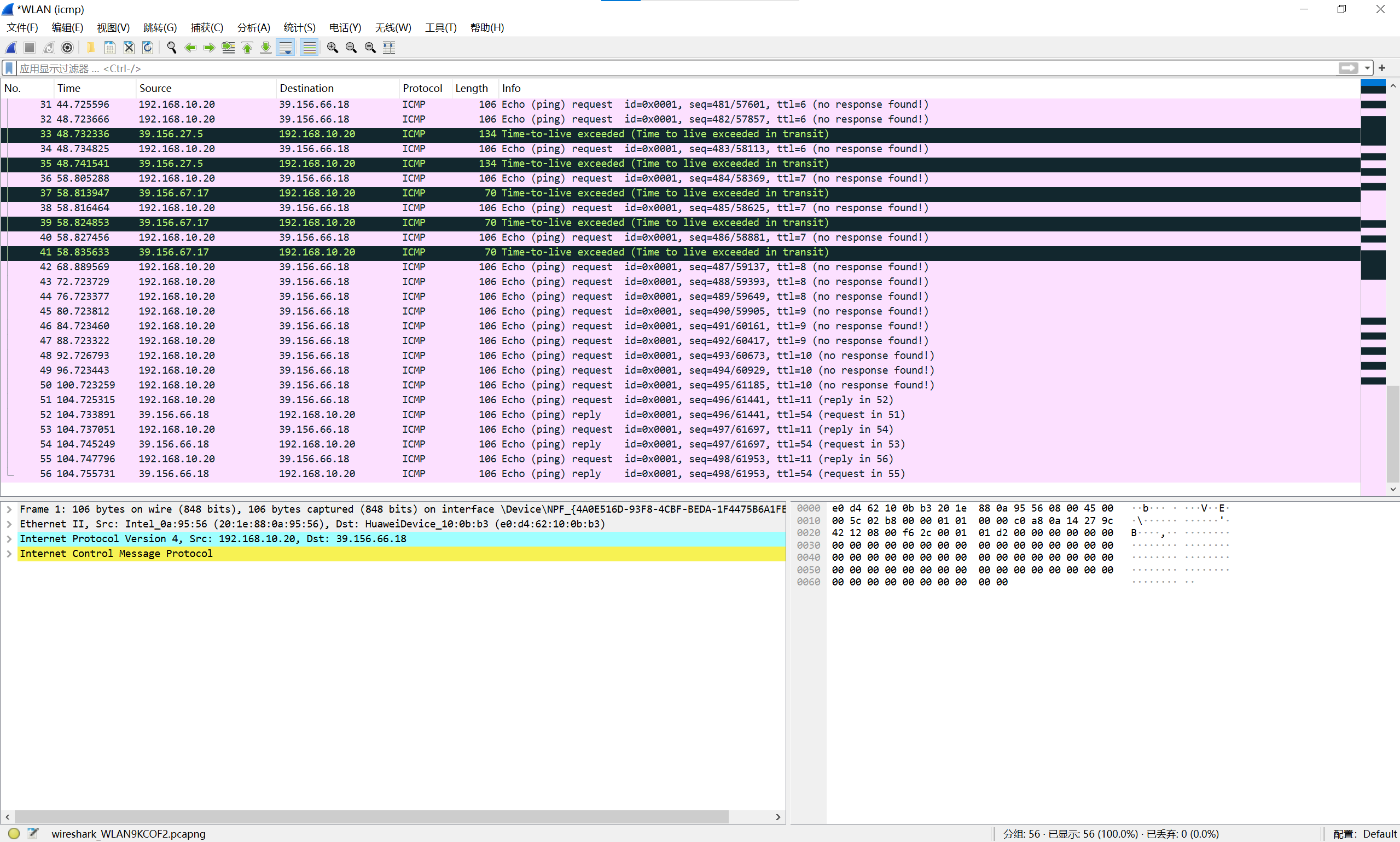Sort packets by Protocol column header
Screen dimensions: 1400x842
tap(422, 88)
